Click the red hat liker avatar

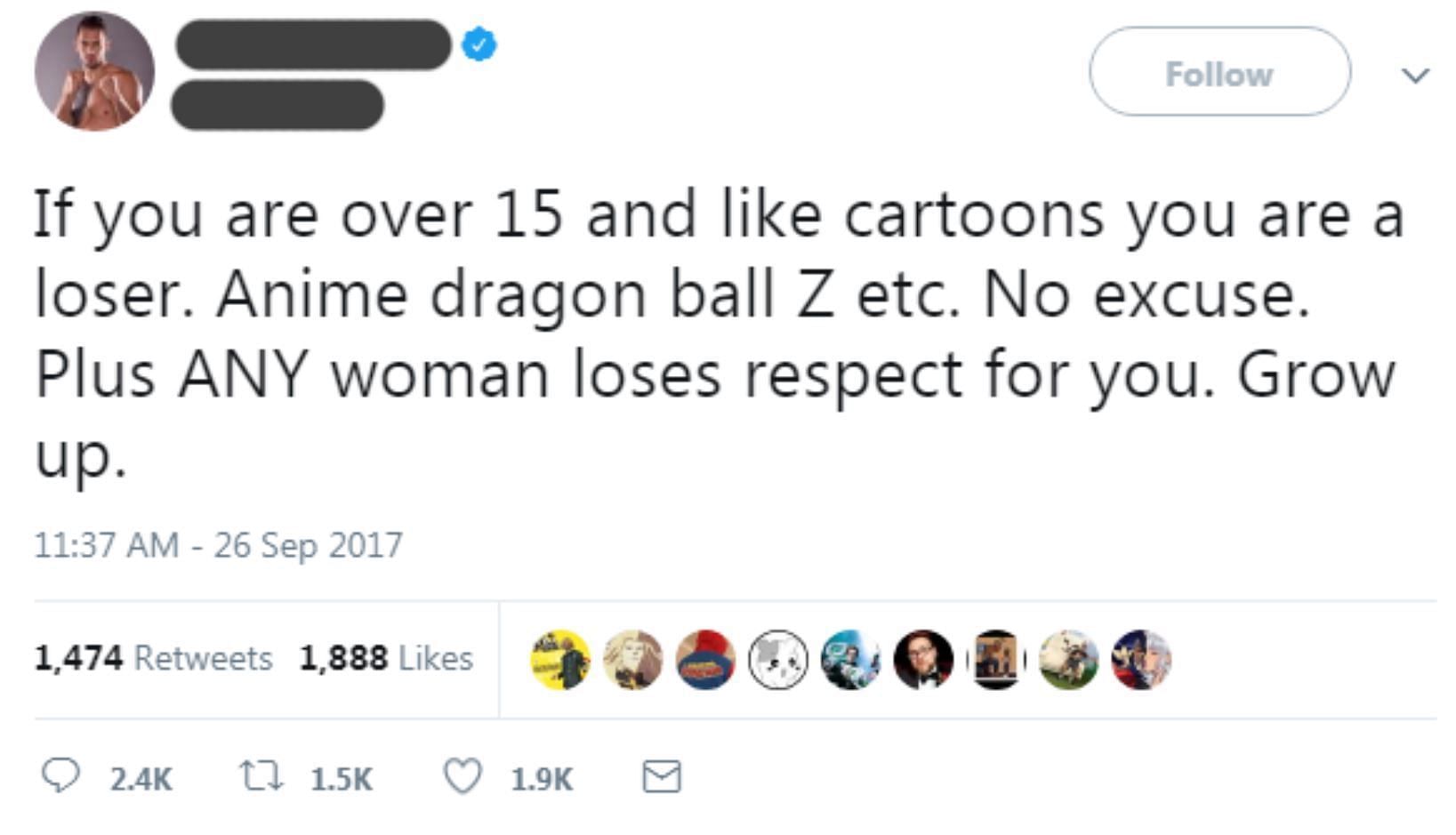(x=706, y=660)
